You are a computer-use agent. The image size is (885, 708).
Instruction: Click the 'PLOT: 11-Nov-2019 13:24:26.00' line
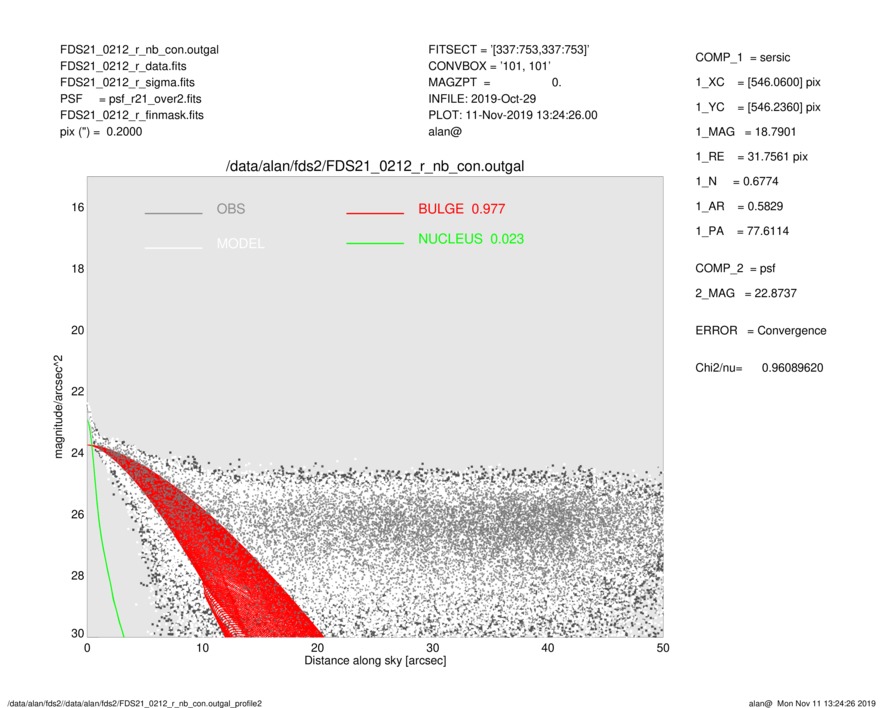[512, 115]
